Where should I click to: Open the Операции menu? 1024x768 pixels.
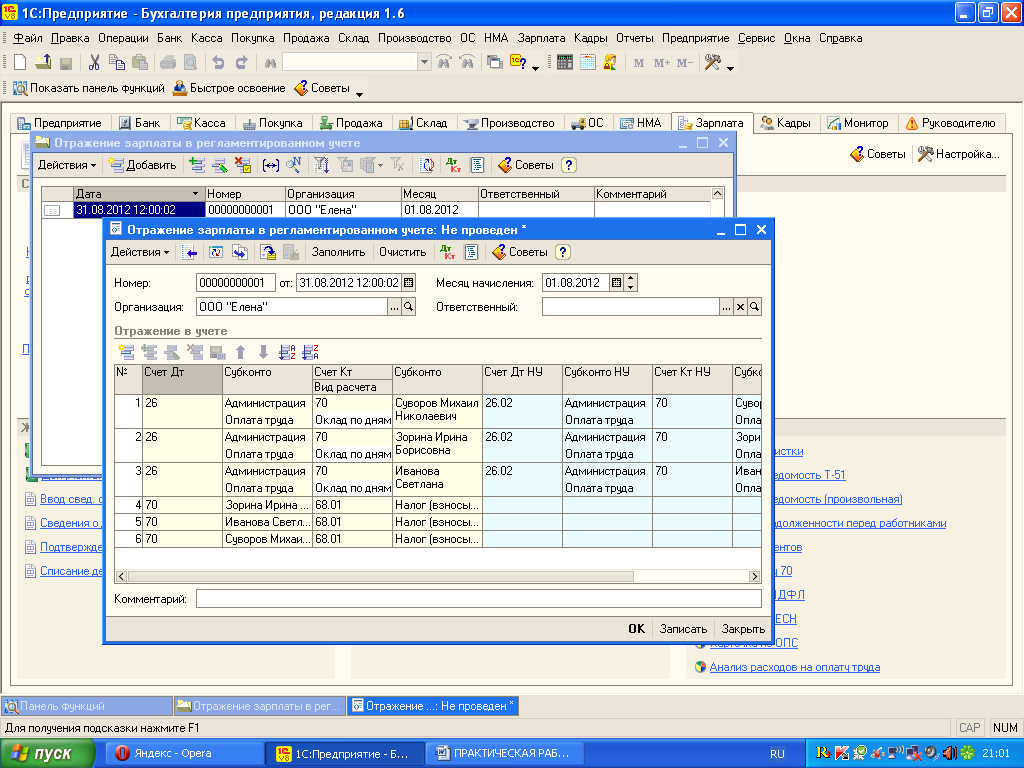click(123, 38)
